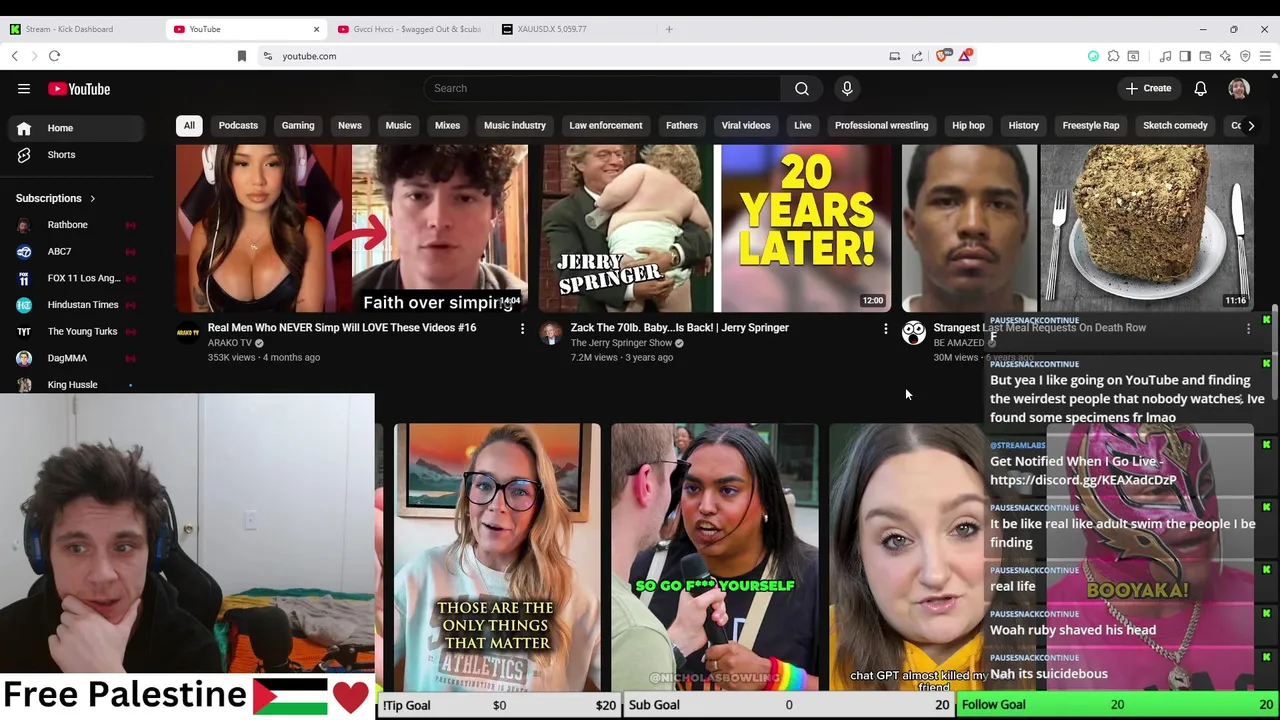This screenshot has height=720, width=1280.
Task: Open a new browser tab
Action: tap(669, 29)
